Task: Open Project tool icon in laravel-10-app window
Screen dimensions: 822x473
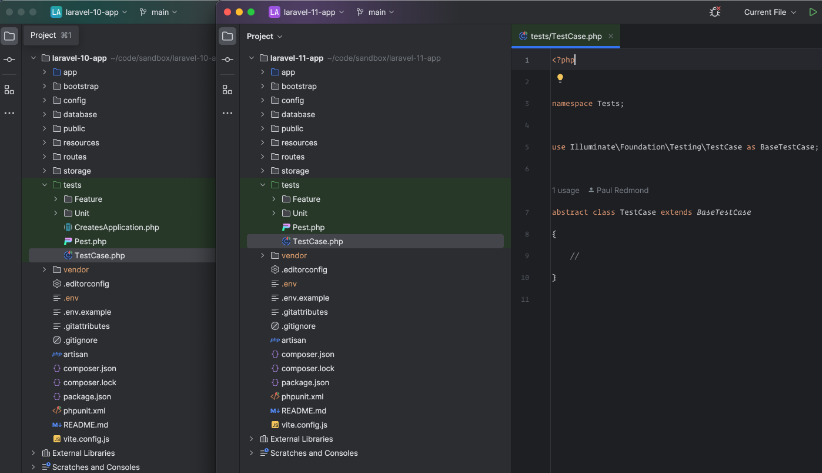Action: click(9, 36)
